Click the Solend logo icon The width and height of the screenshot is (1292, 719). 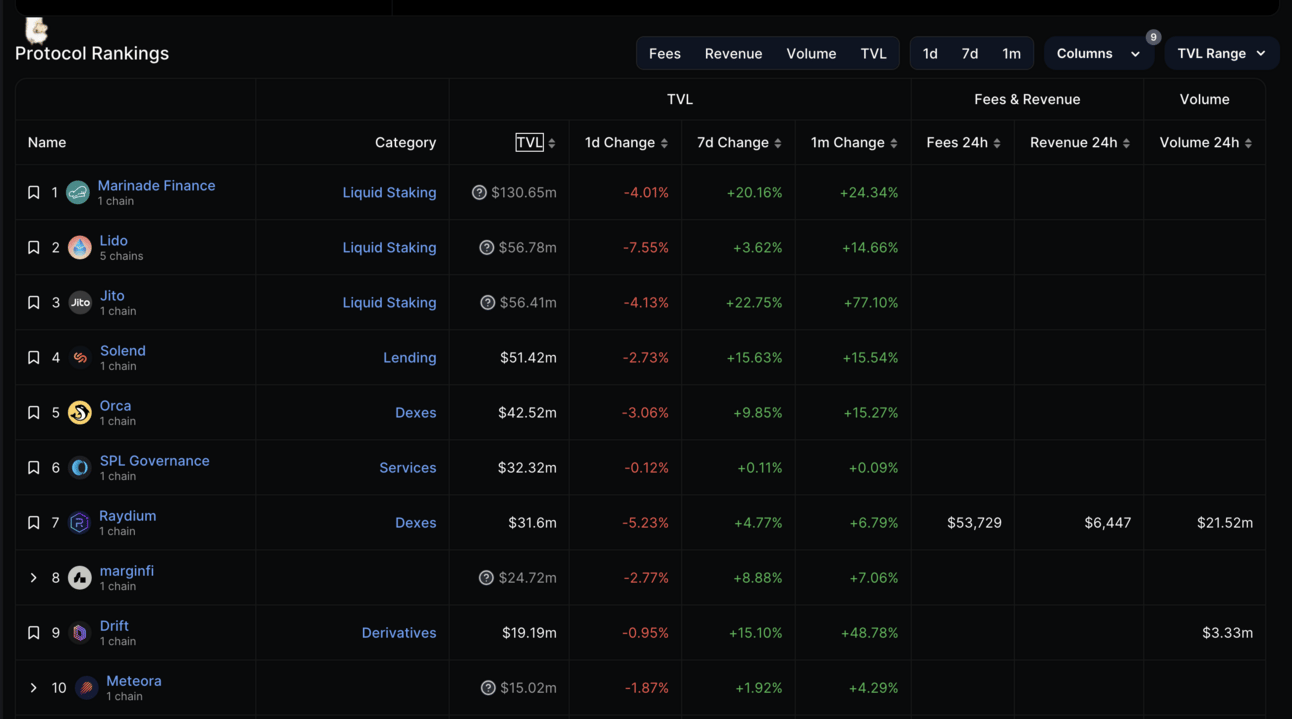(80, 357)
